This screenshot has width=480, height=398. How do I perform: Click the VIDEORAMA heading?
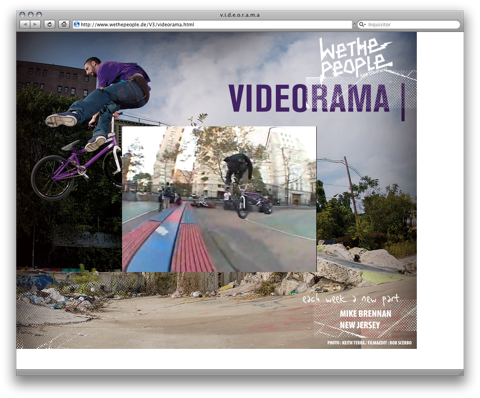click(x=309, y=98)
